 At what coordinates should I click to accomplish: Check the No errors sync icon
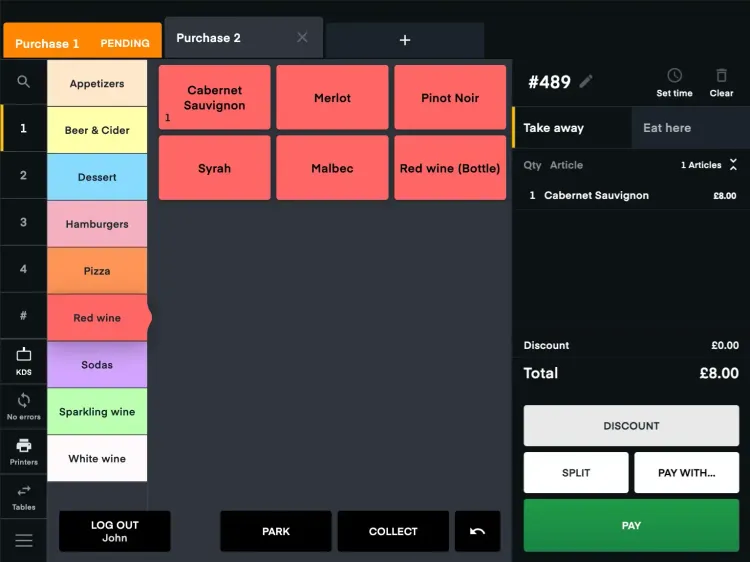tap(23, 407)
